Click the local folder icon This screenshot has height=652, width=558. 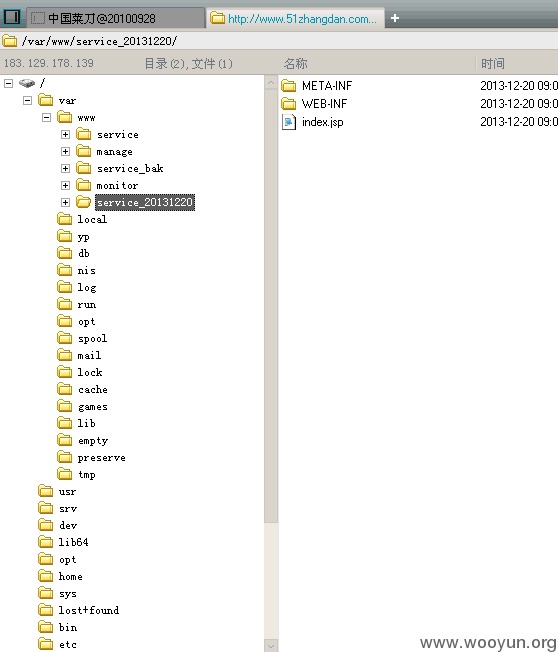[x=64, y=219]
